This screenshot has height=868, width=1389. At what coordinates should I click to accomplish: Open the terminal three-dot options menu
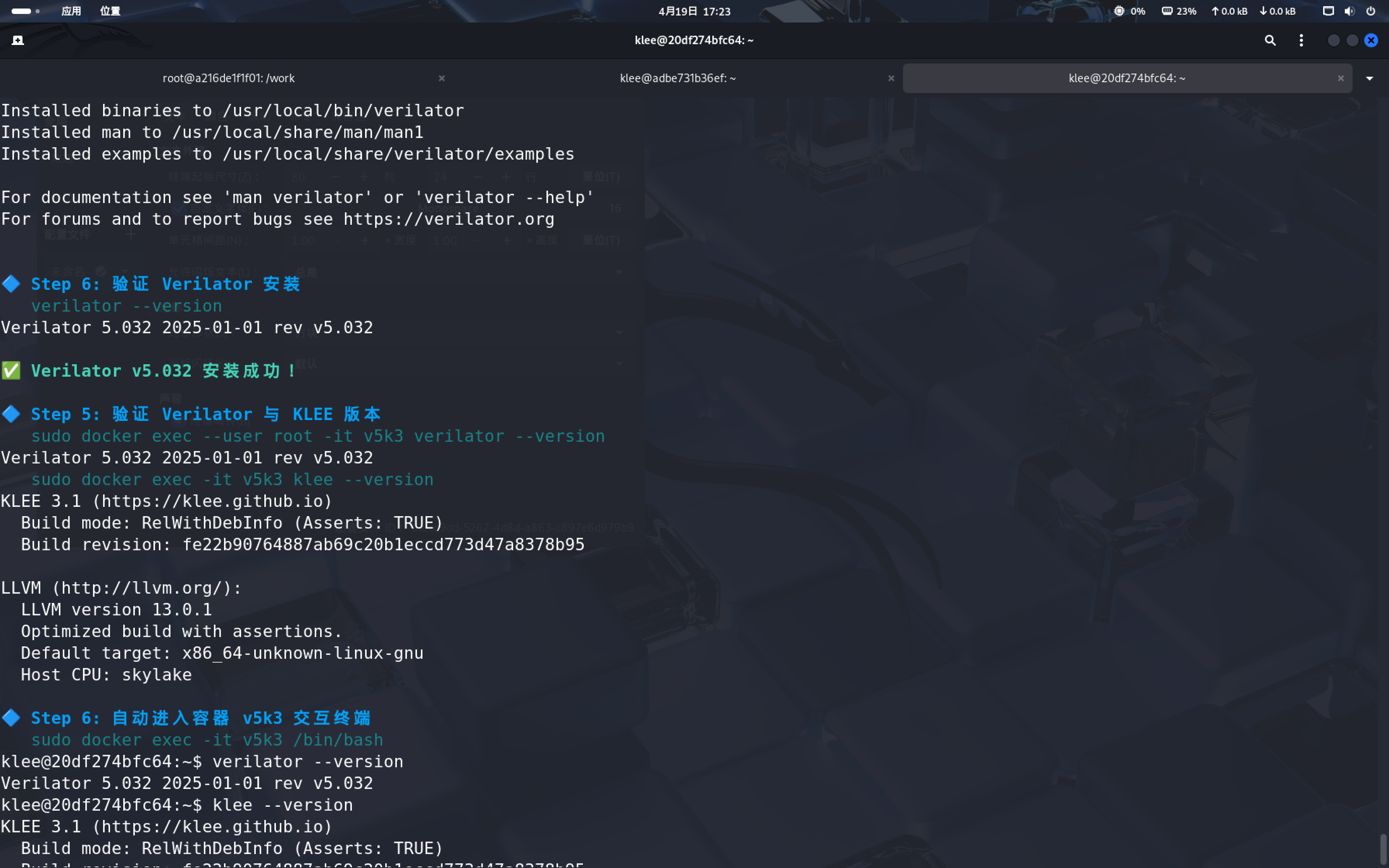[x=1301, y=40]
